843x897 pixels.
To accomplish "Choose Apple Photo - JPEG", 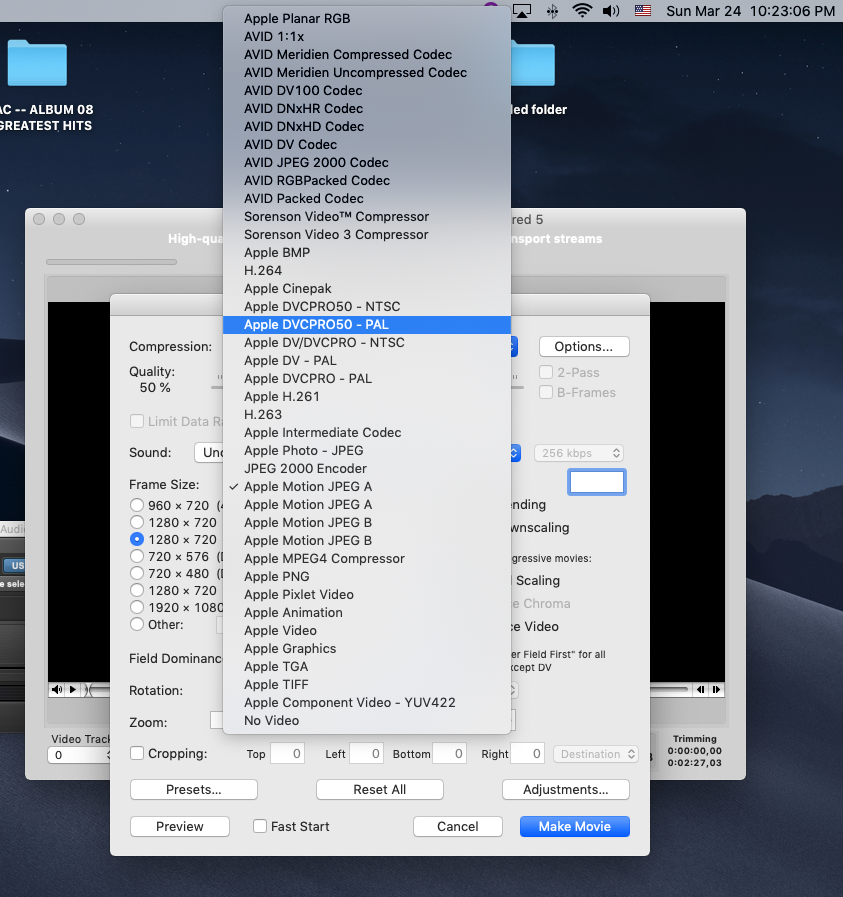I will pyautogui.click(x=367, y=451).
